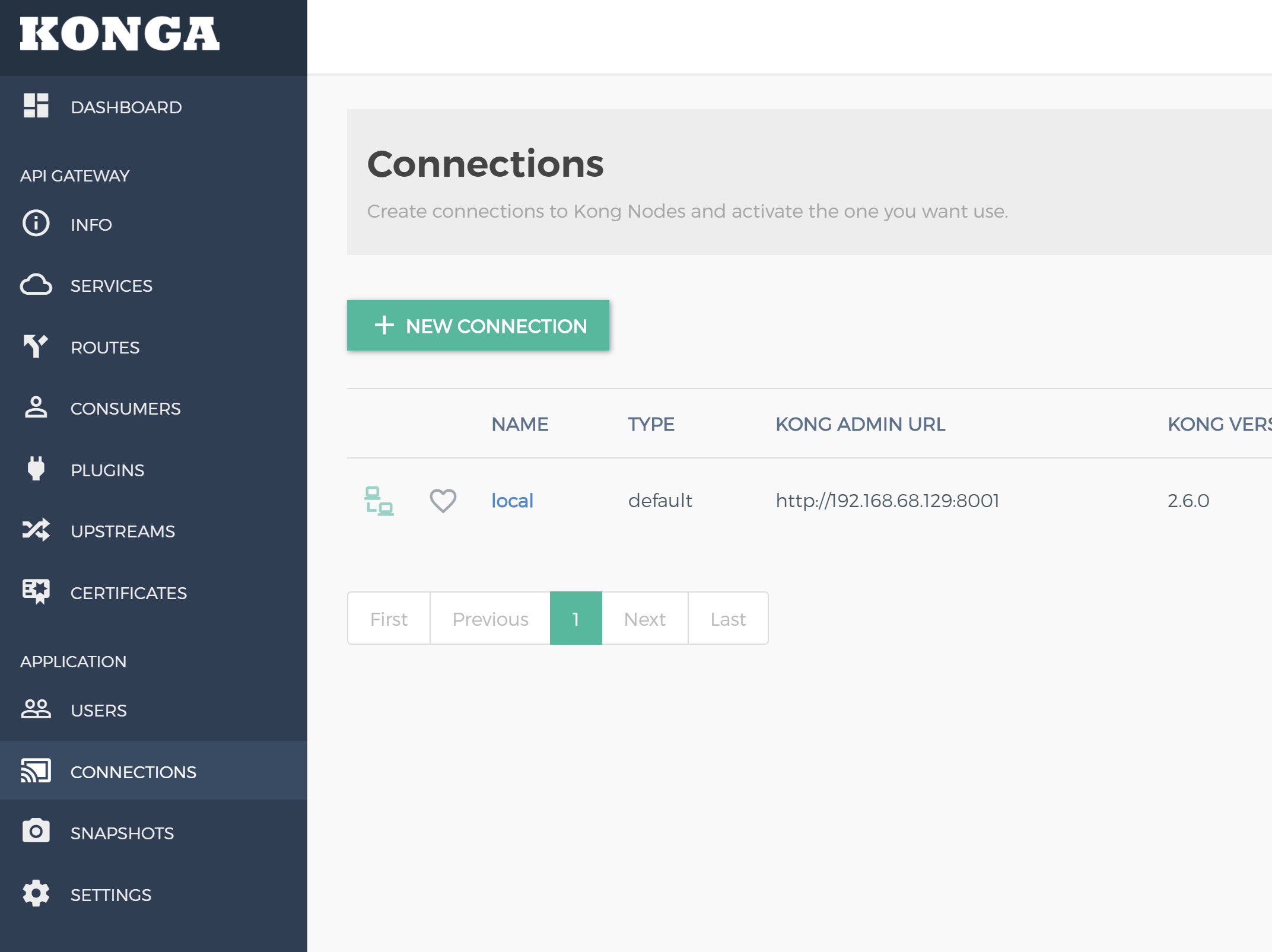The height and width of the screenshot is (952, 1272).
Task: Select the Routes fork icon
Action: [x=36, y=346]
